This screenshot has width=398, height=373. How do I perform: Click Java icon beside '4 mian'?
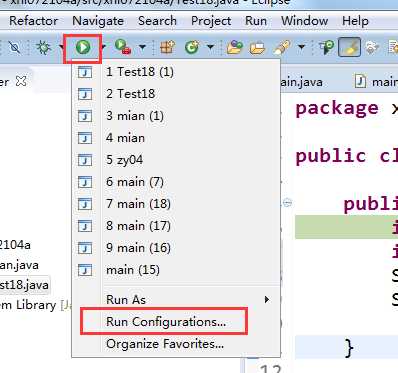pyautogui.click(x=85, y=138)
